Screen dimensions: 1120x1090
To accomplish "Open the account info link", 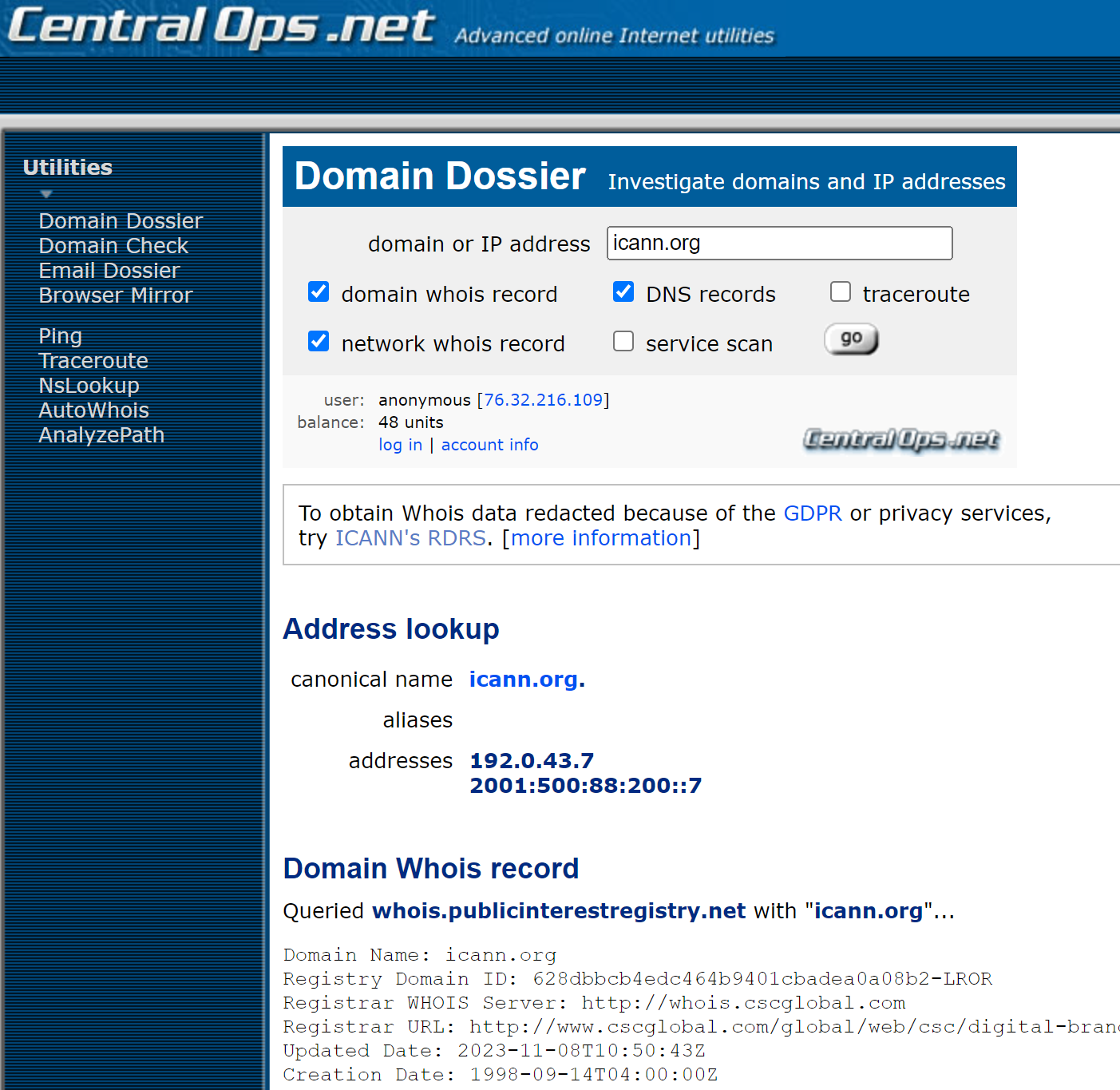I will pyautogui.click(x=489, y=445).
